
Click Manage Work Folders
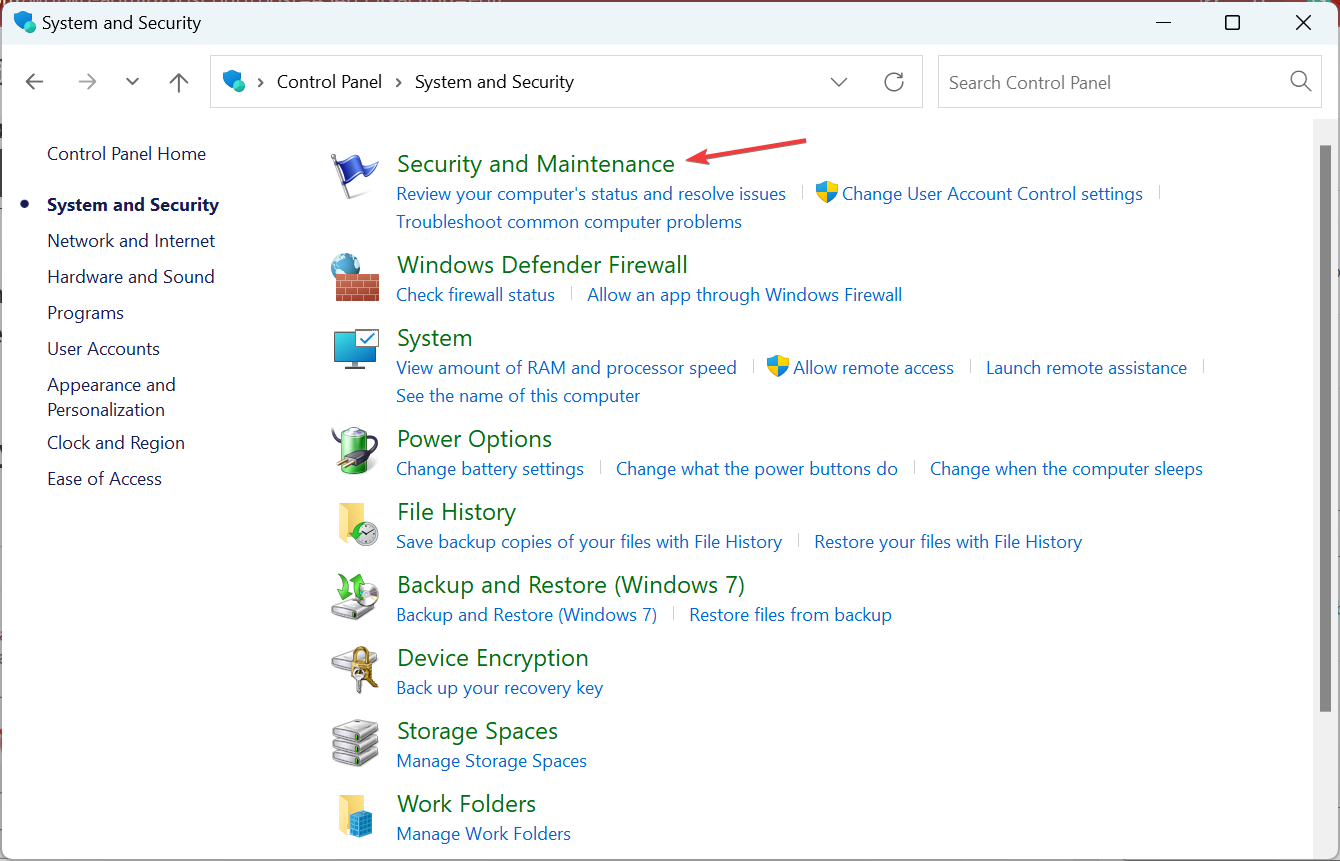point(483,834)
